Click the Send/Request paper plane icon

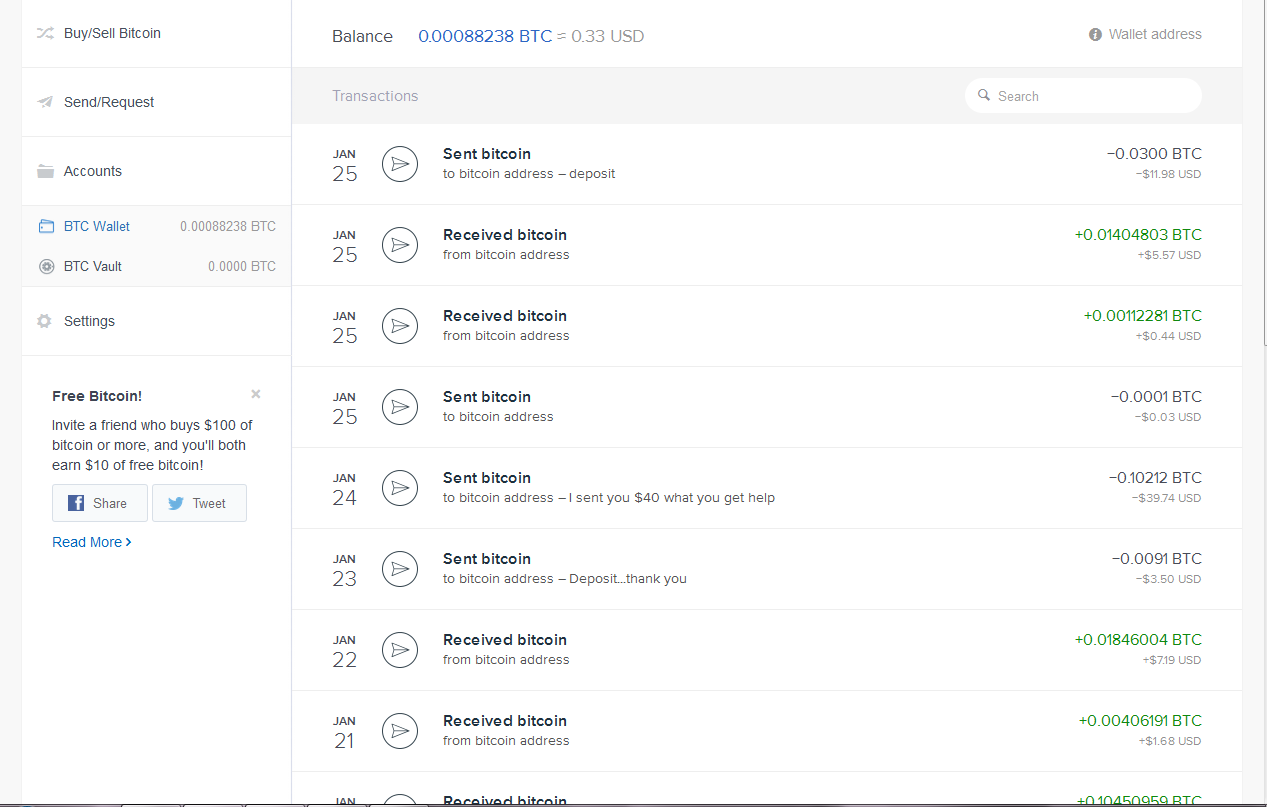45,101
